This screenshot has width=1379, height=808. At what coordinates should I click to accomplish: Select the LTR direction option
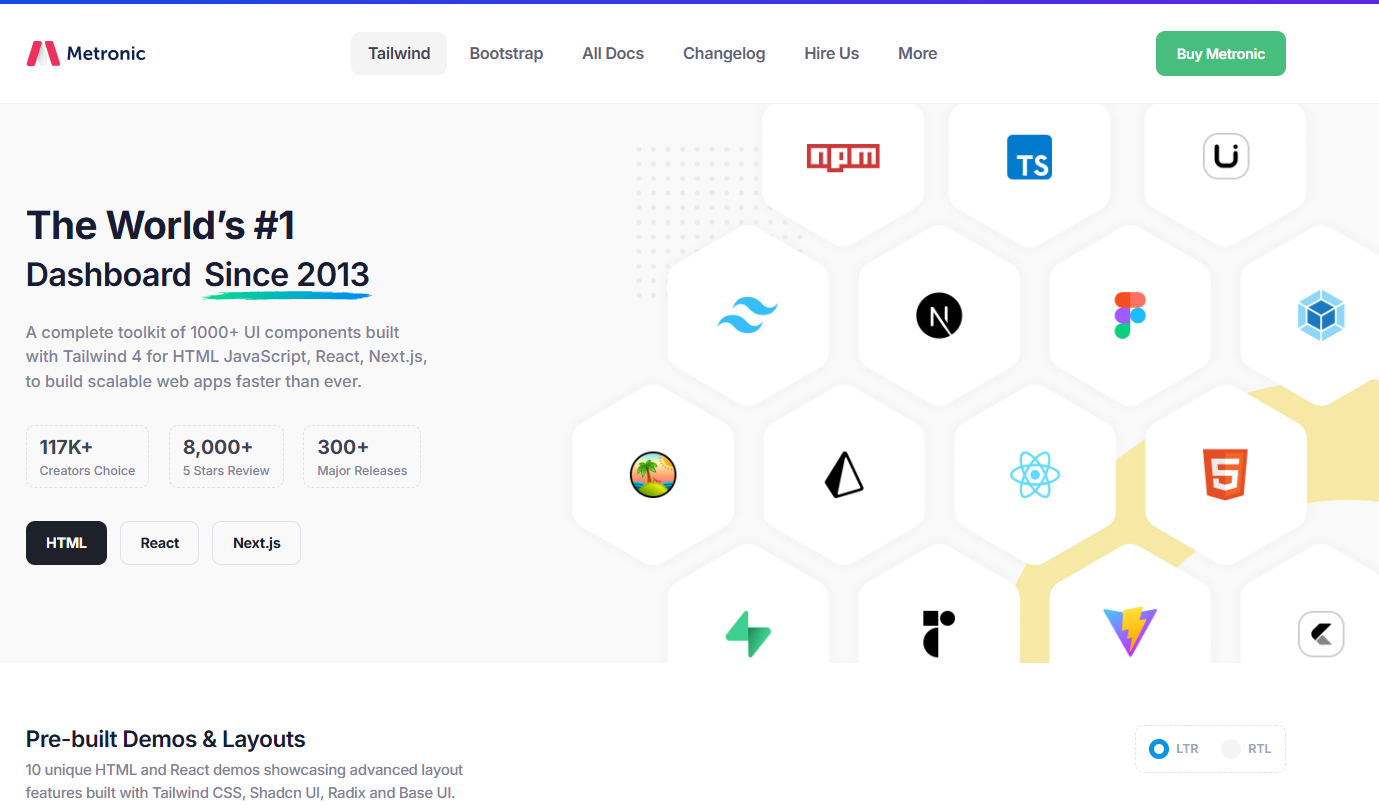coord(1174,748)
